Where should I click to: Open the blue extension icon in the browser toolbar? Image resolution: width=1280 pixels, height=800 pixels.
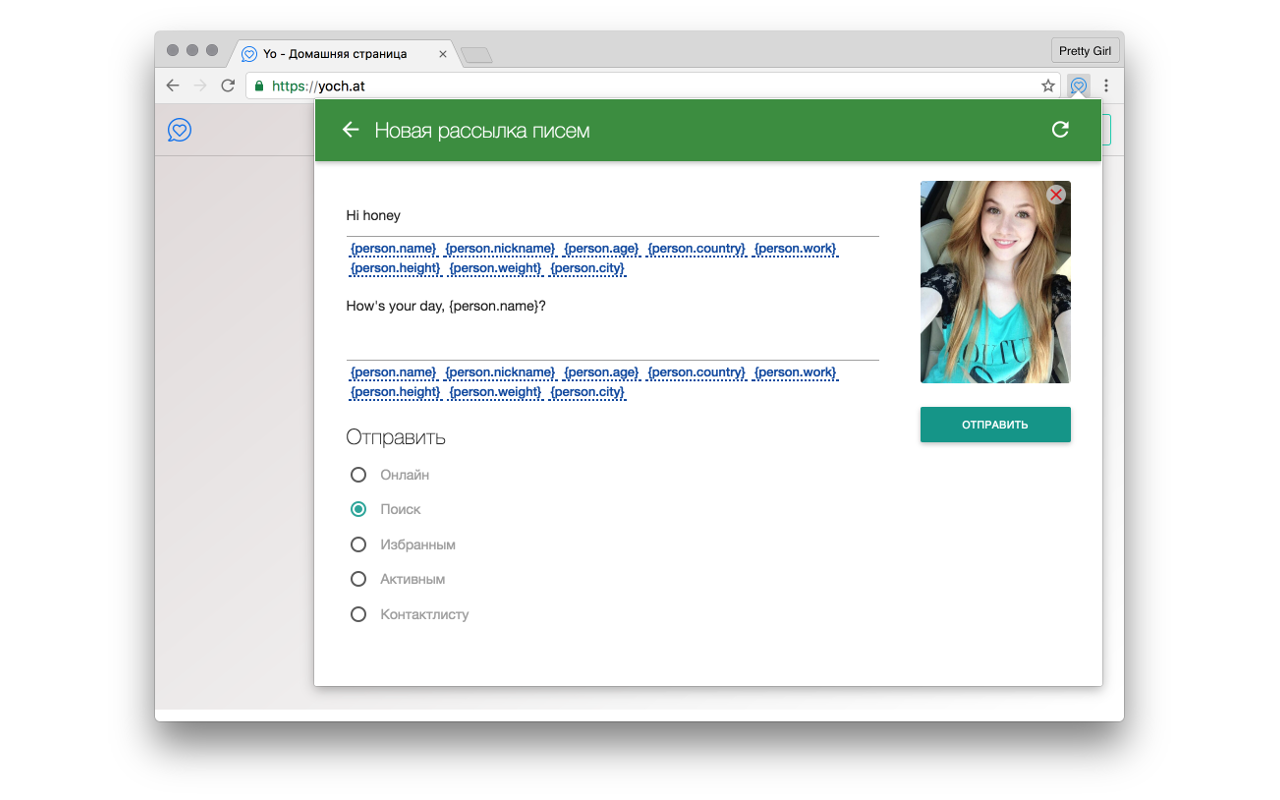[x=1078, y=85]
